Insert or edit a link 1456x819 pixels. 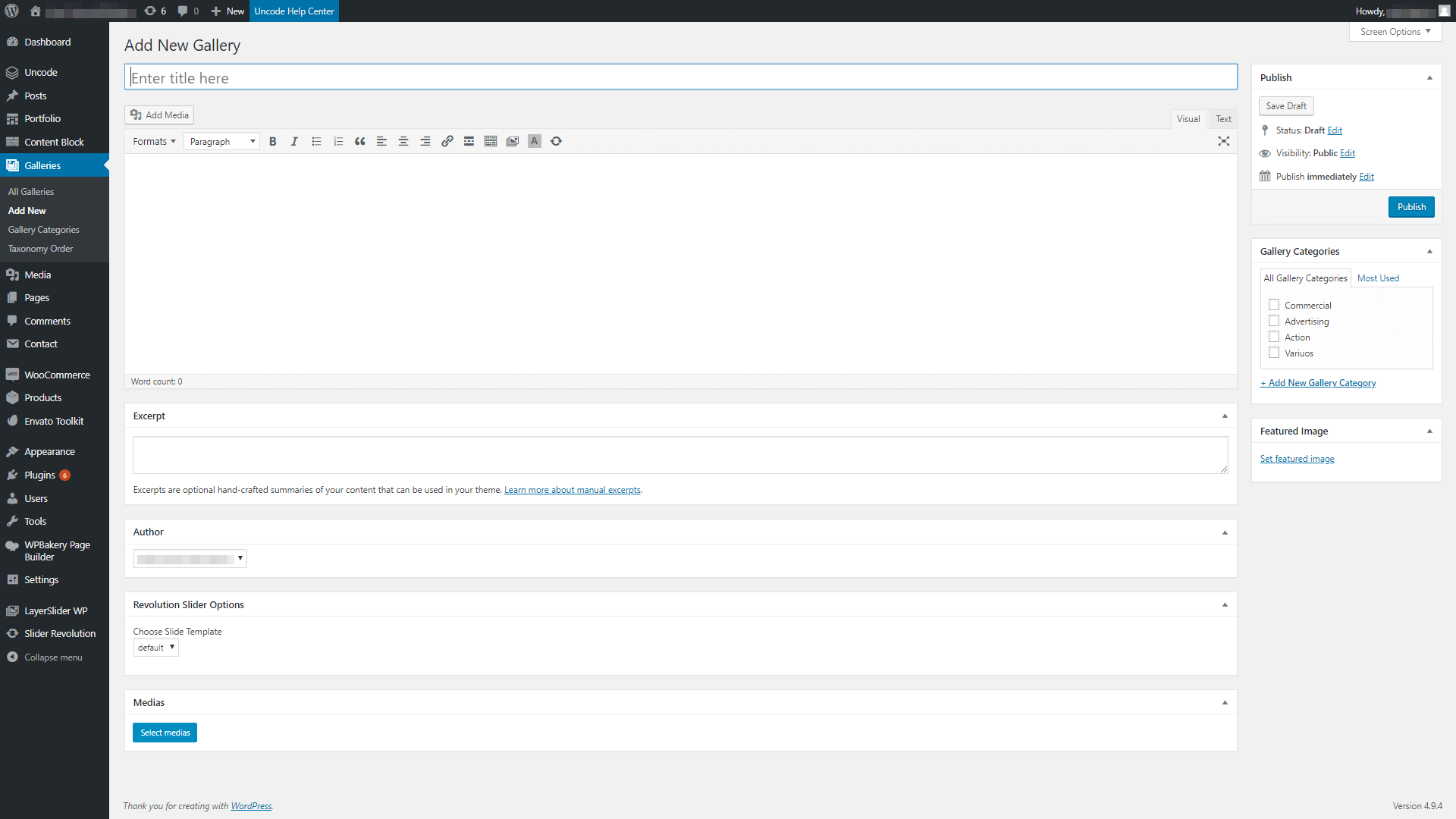(x=447, y=141)
